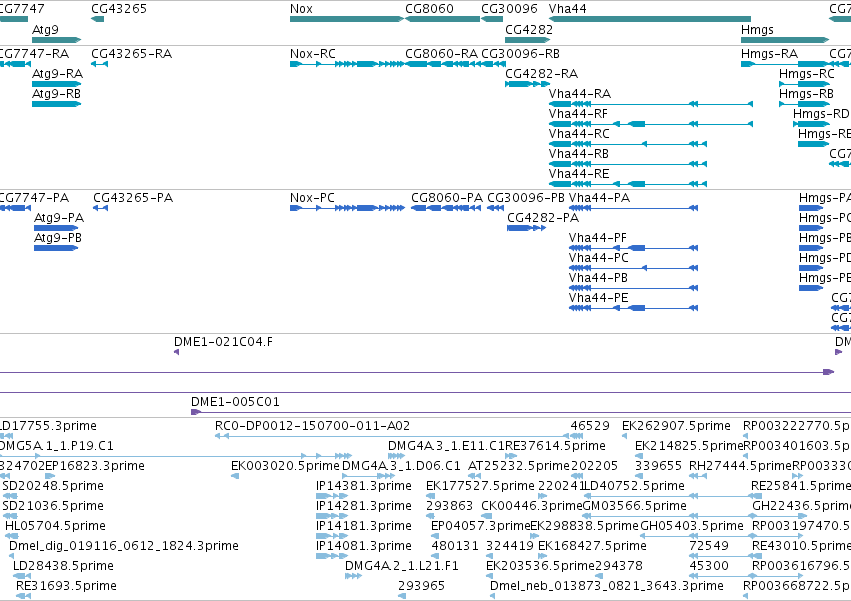Click the CG8060-PA protein label
This screenshot has height=601, width=851.
447,198
